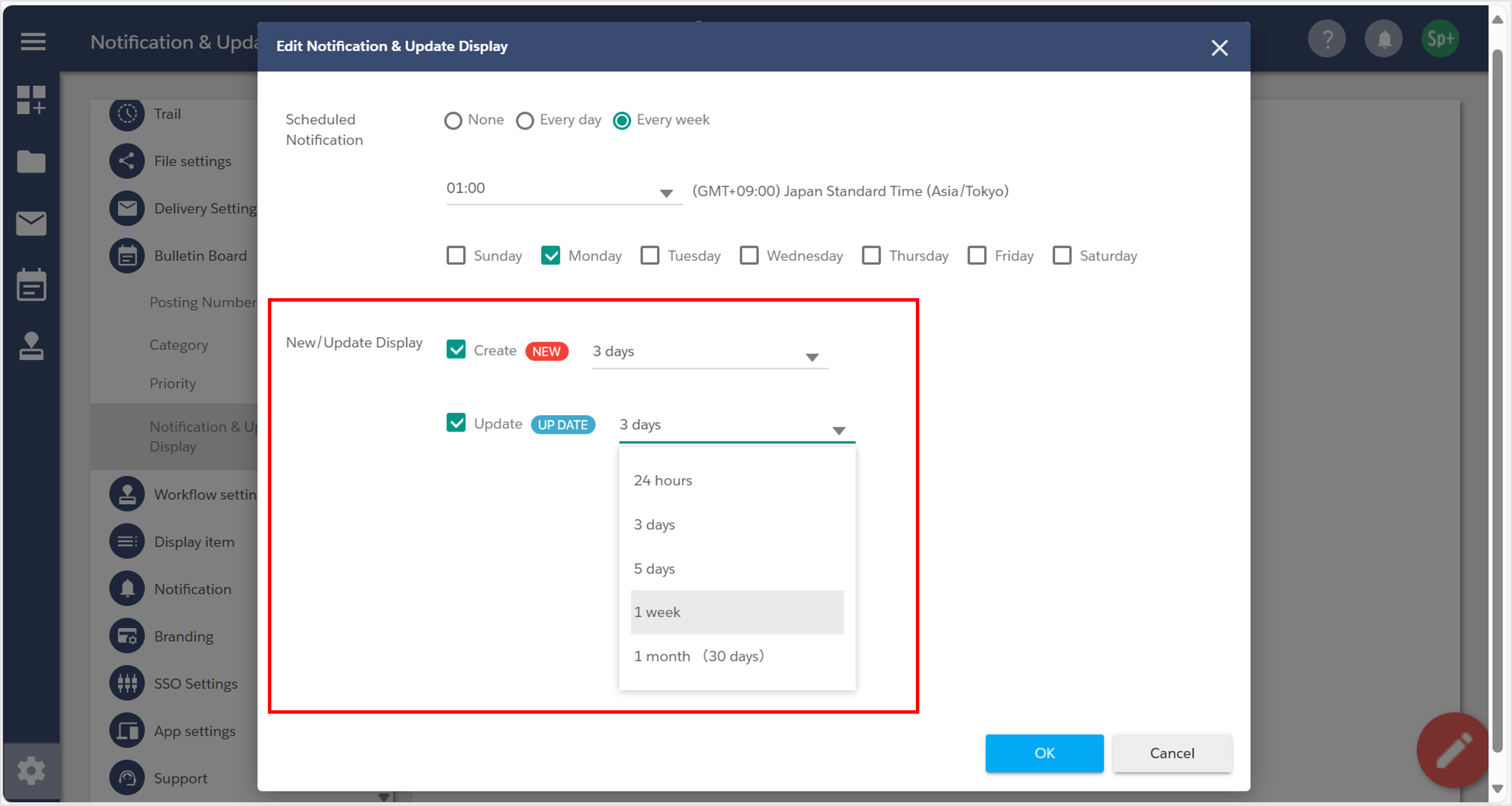Toggle the Update checkbox

click(456, 423)
